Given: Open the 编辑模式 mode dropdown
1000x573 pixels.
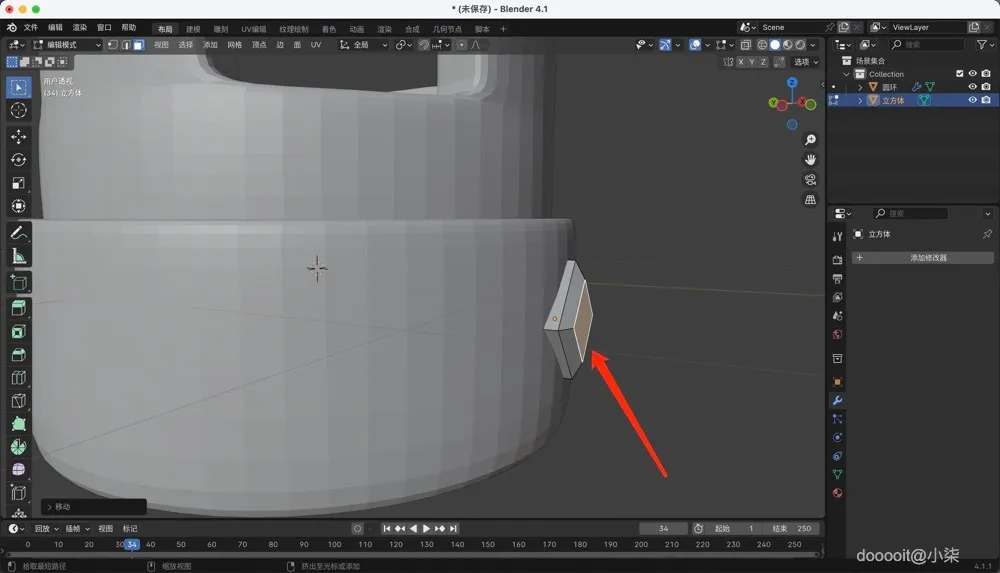Looking at the screenshot, I should (67, 45).
